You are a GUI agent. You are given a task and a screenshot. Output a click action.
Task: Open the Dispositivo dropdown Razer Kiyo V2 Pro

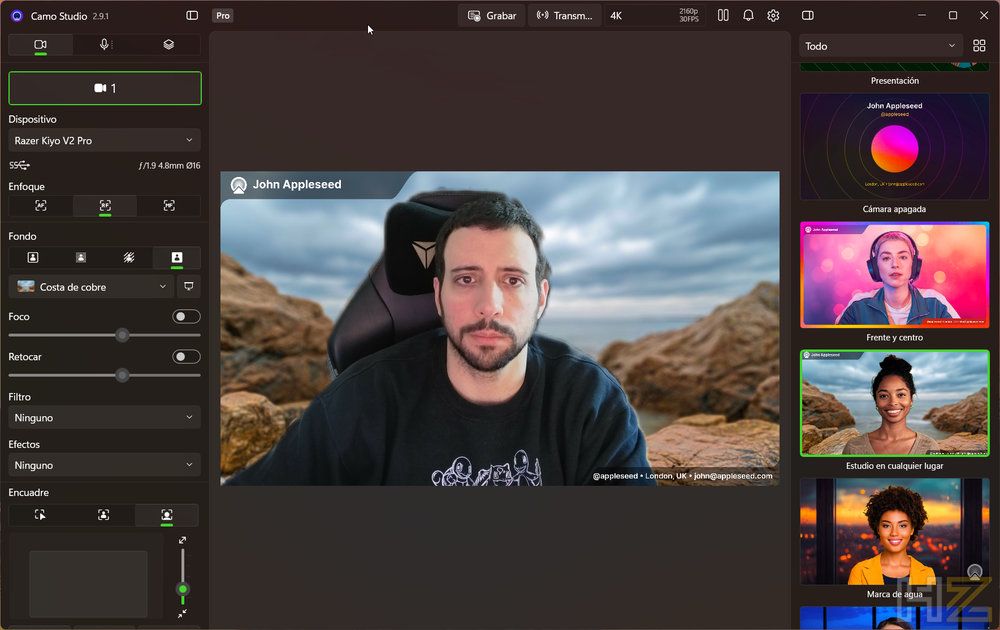point(105,140)
